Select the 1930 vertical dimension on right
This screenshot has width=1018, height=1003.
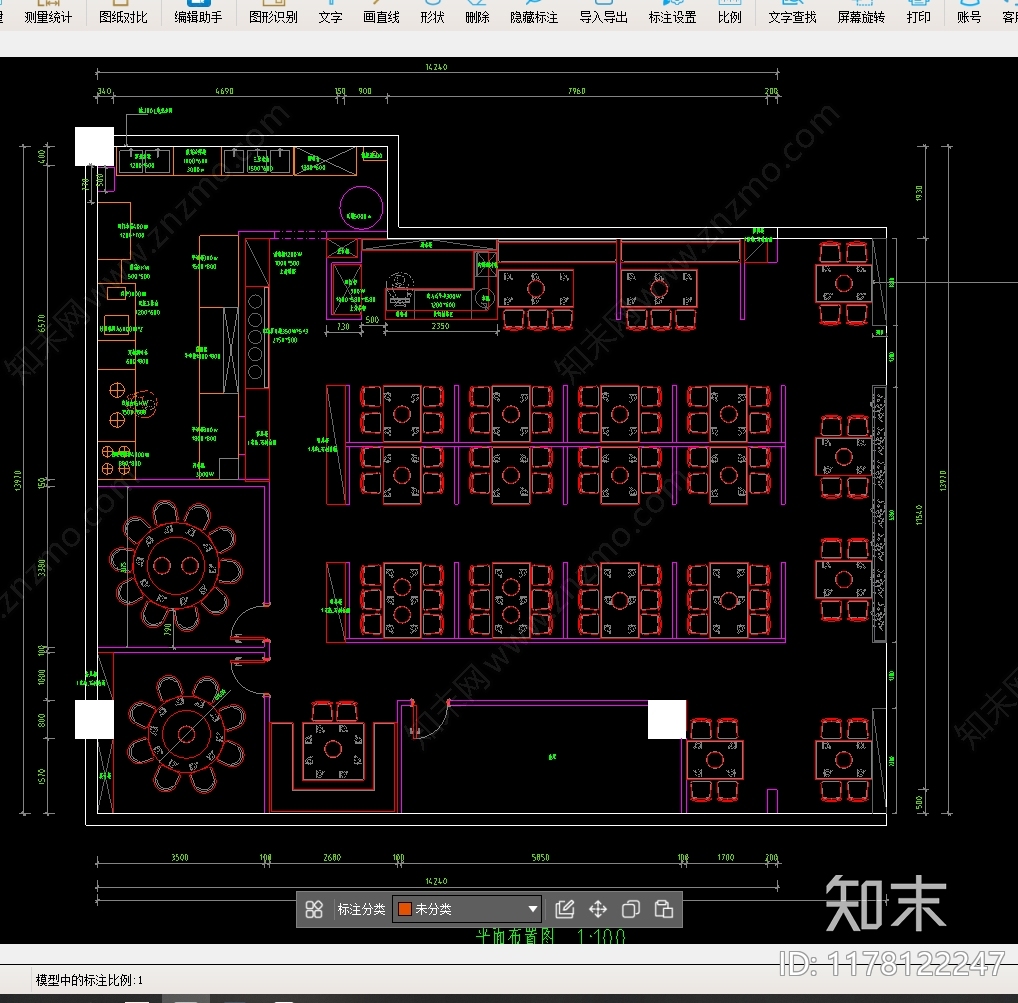point(919,193)
